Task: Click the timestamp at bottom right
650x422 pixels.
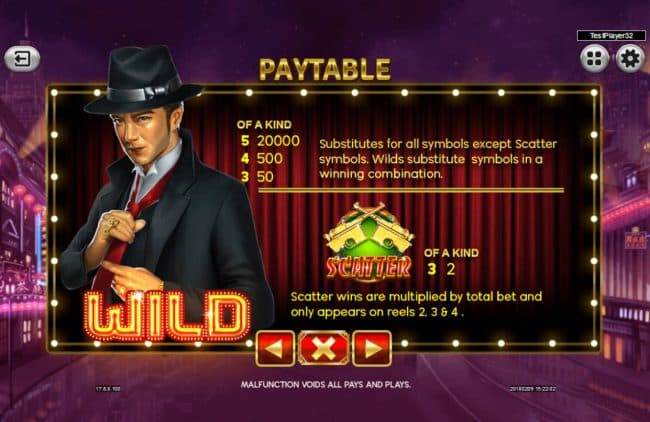Action: tap(533, 389)
